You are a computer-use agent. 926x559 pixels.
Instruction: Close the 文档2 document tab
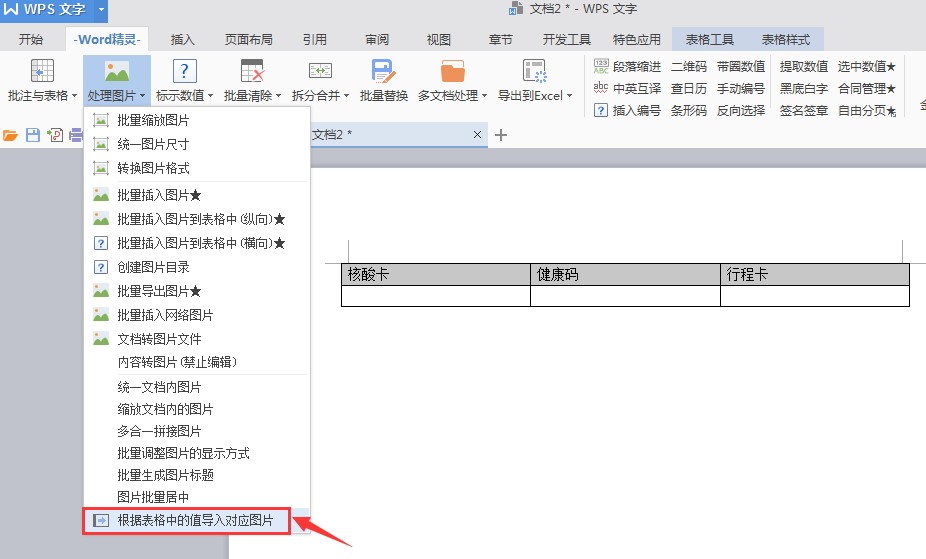click(x=477, y=135)
